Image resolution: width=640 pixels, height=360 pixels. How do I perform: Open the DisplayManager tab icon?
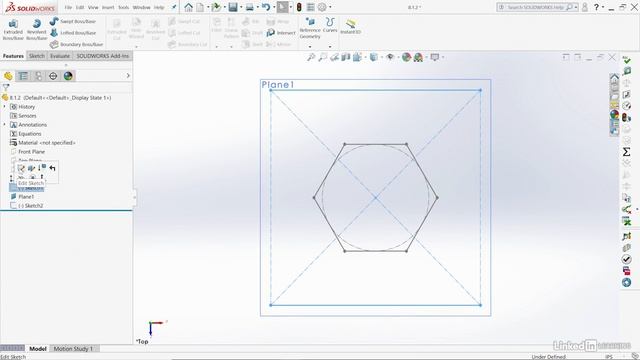68,76
